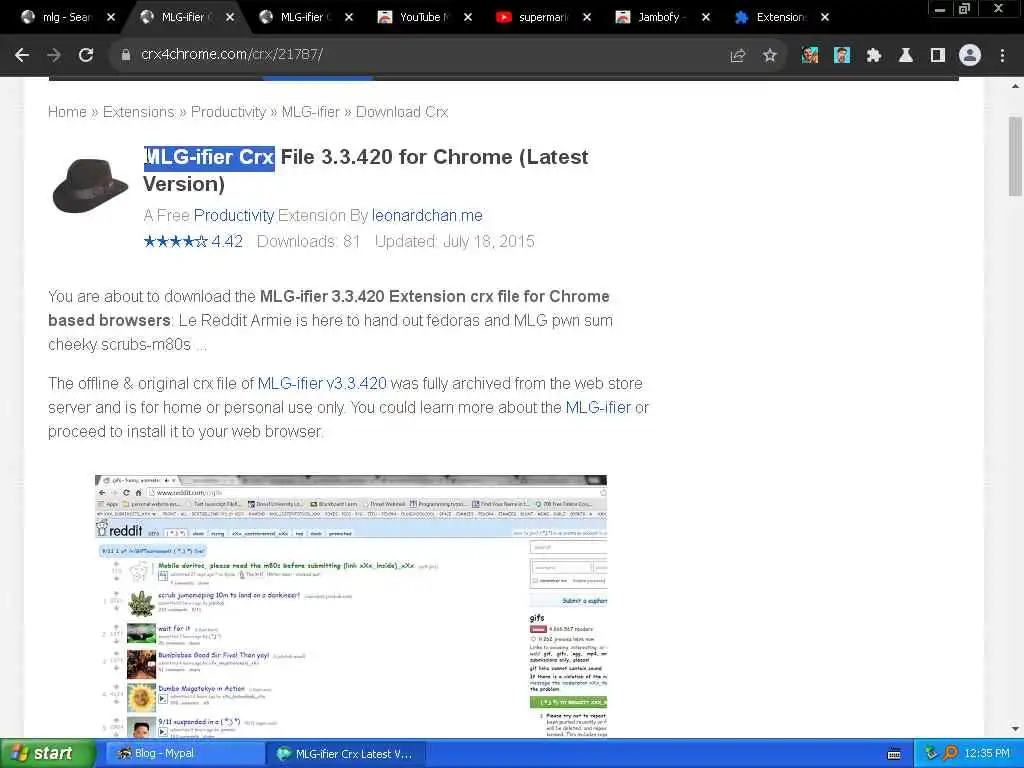The width and height of the screenshot is (1024, 768).
Task: Open the Productivity breadcrumb link
Action: pos(229,112)
